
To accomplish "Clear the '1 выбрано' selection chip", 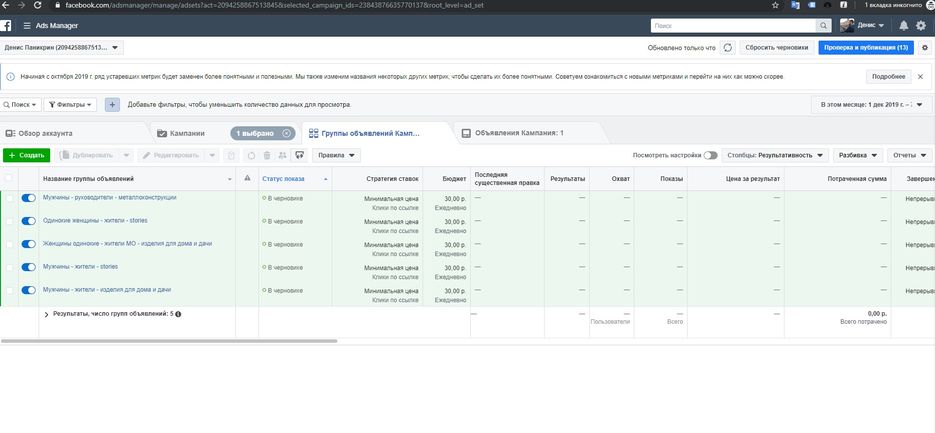I will 287,133.
